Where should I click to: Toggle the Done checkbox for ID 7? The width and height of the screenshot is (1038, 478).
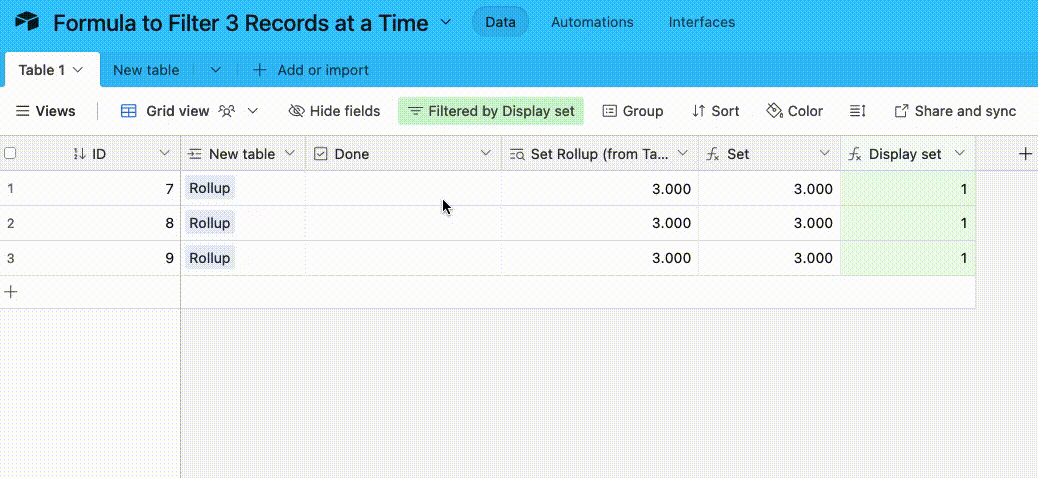coord(403,188)
